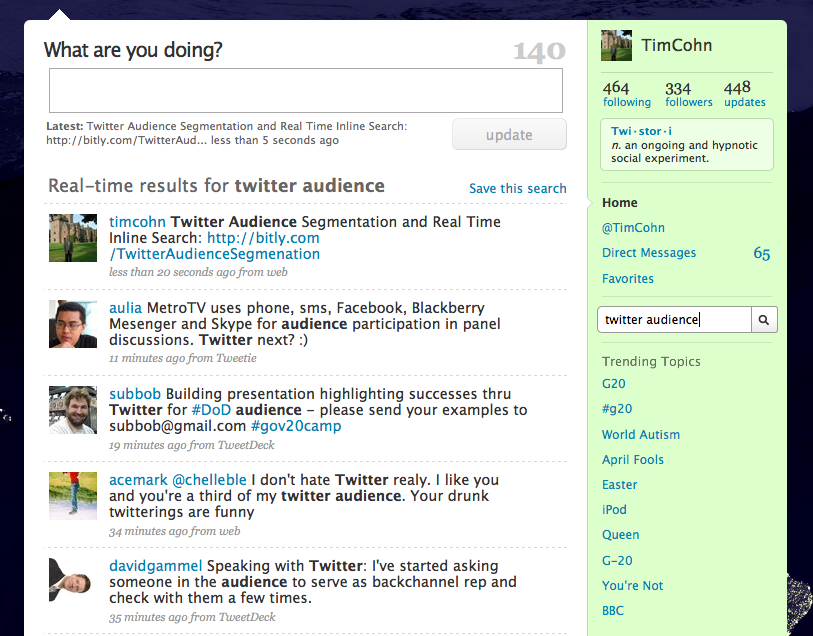Select acemark's avatar thumbnail
Viewport: 813px width, 636px height.
(73, 496)
